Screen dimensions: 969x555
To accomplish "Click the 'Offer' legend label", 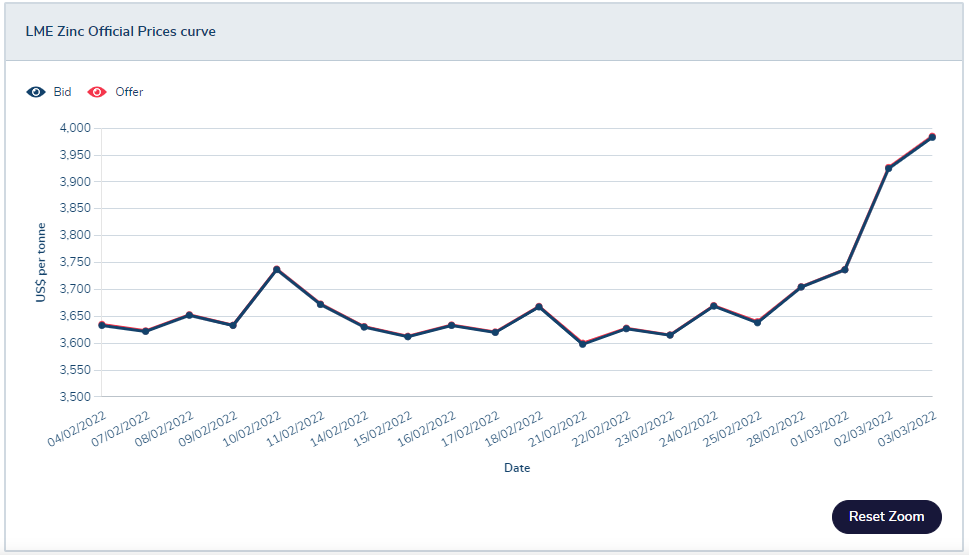I will tap(129, 92).
